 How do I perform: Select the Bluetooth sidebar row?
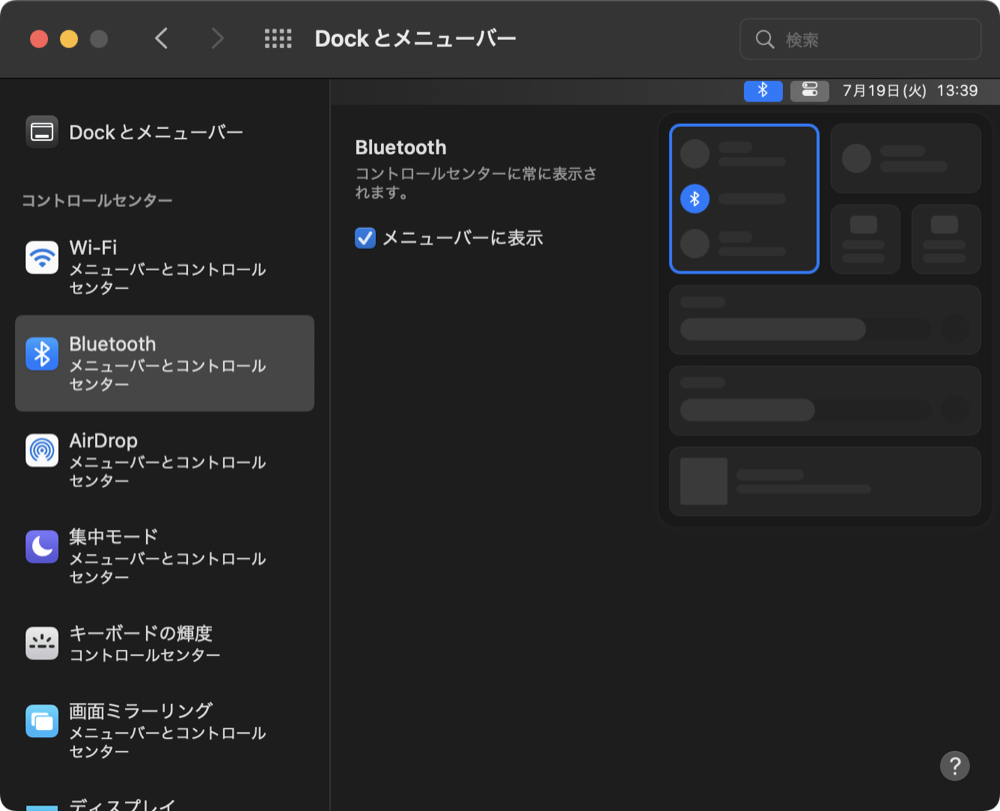(x=165, y=363)
